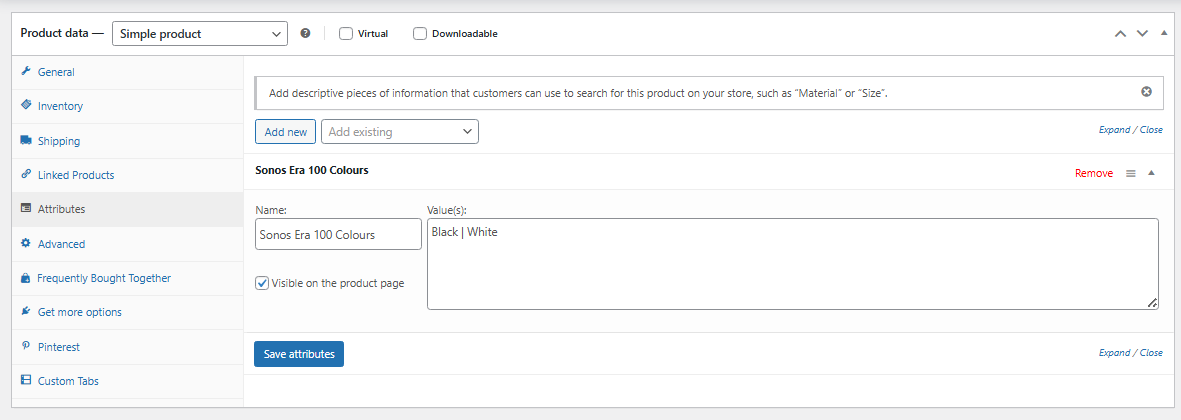Move Product data panel down
The image size is (1181, 420).
click(x=1142, y=34)
